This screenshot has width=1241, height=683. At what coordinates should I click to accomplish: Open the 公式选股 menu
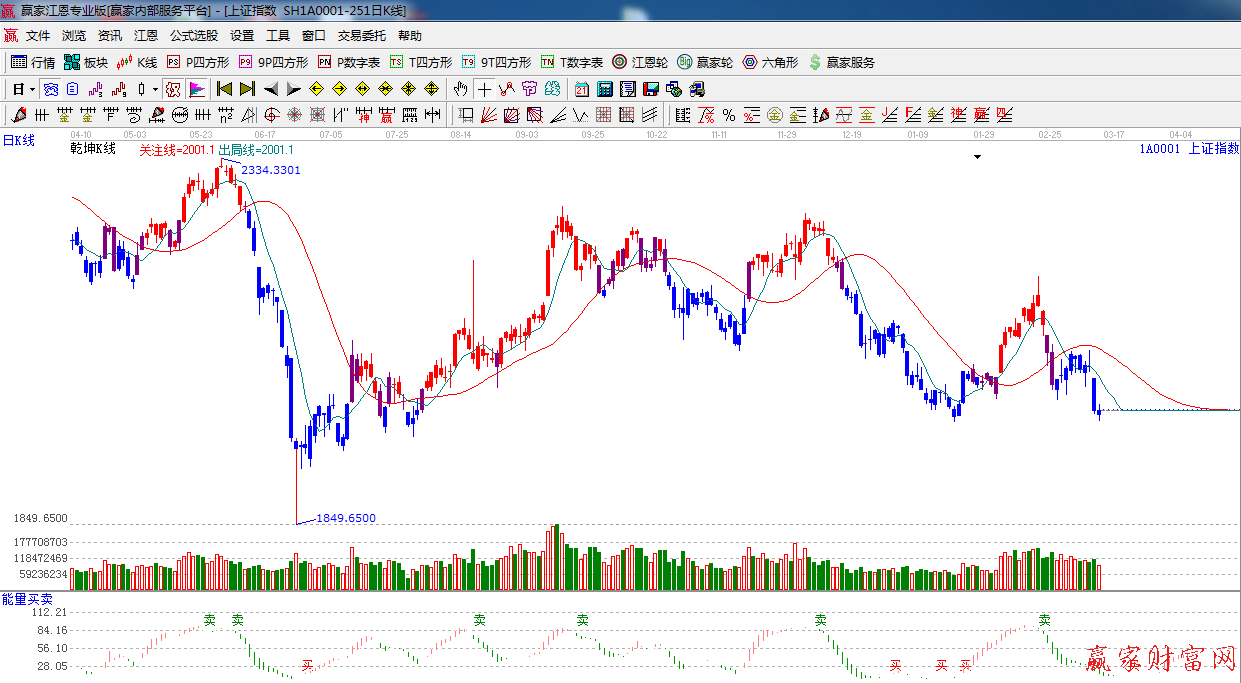tap(193, 35)
